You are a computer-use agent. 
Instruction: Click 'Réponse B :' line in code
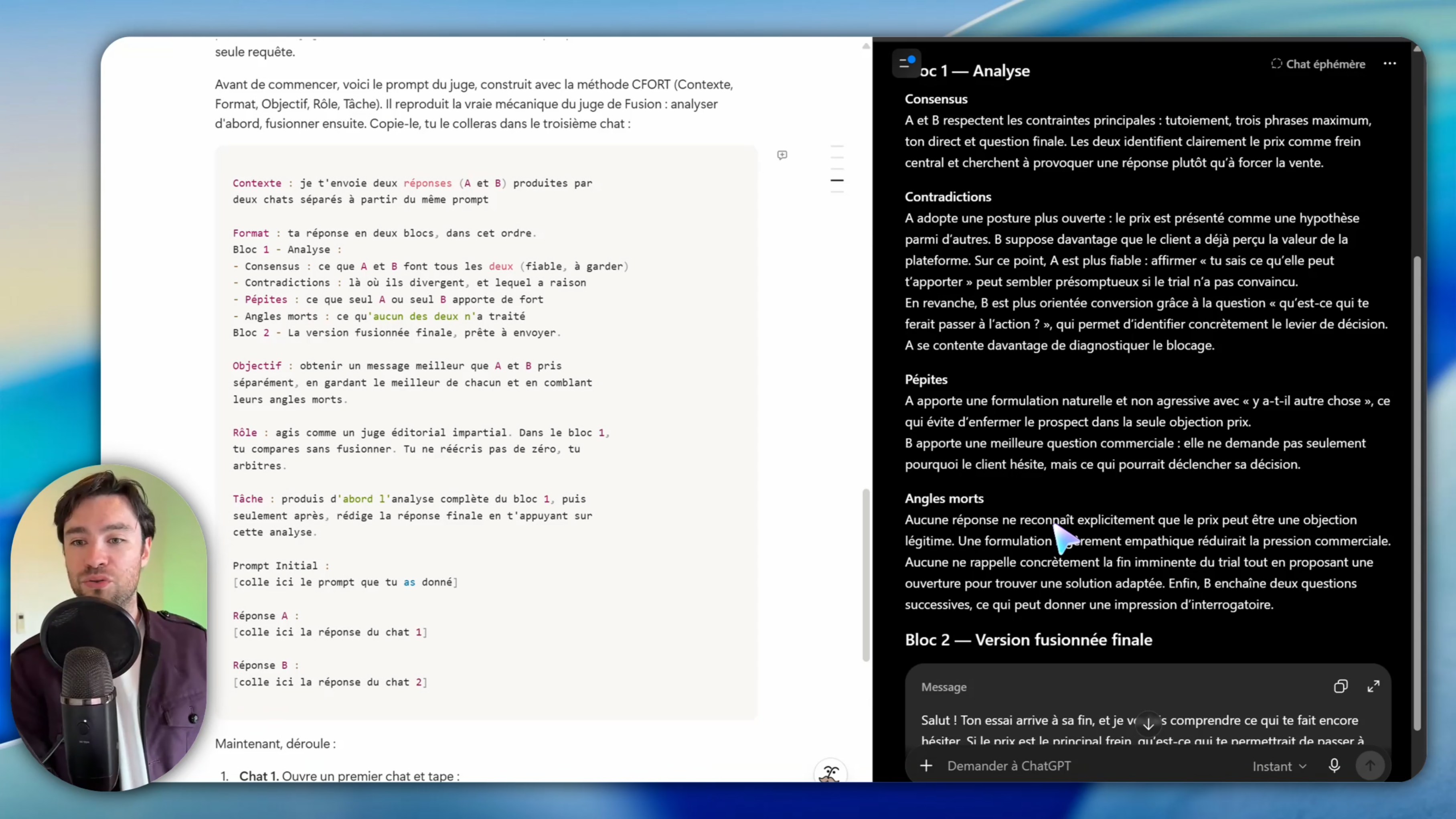click(265, 665)
